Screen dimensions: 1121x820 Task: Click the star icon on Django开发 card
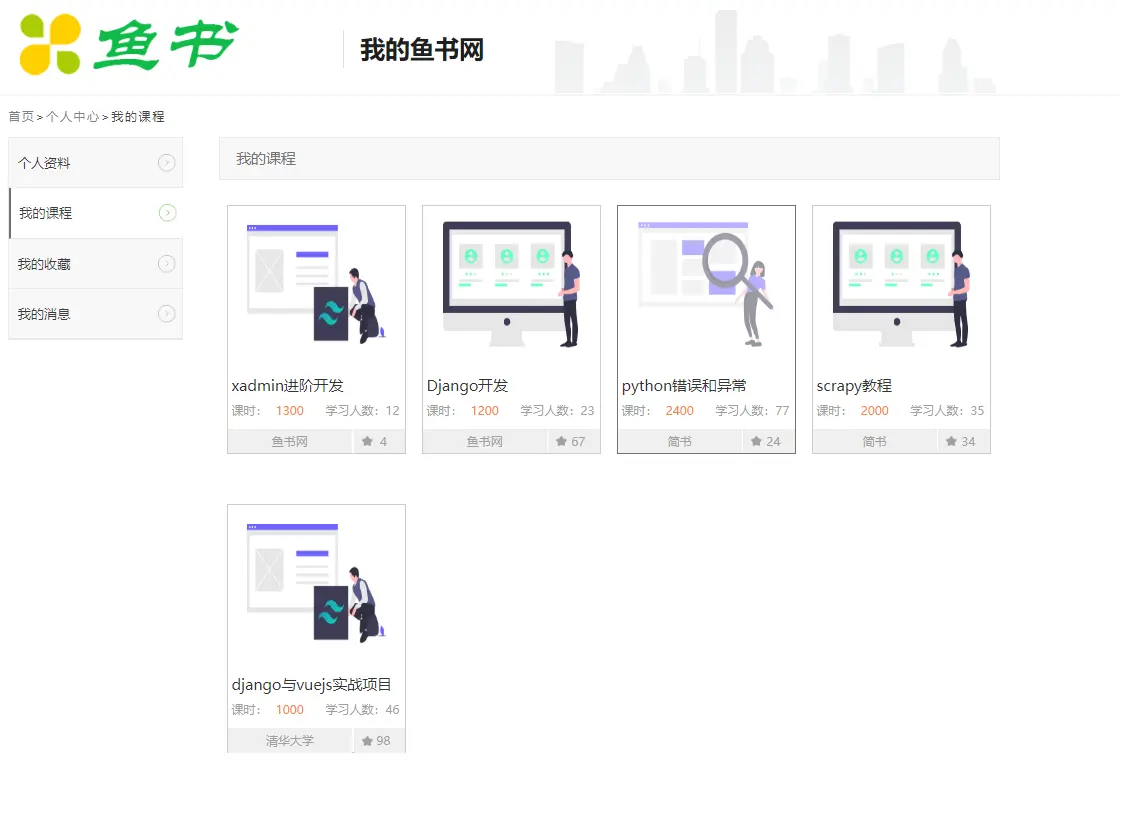[562, 441]
